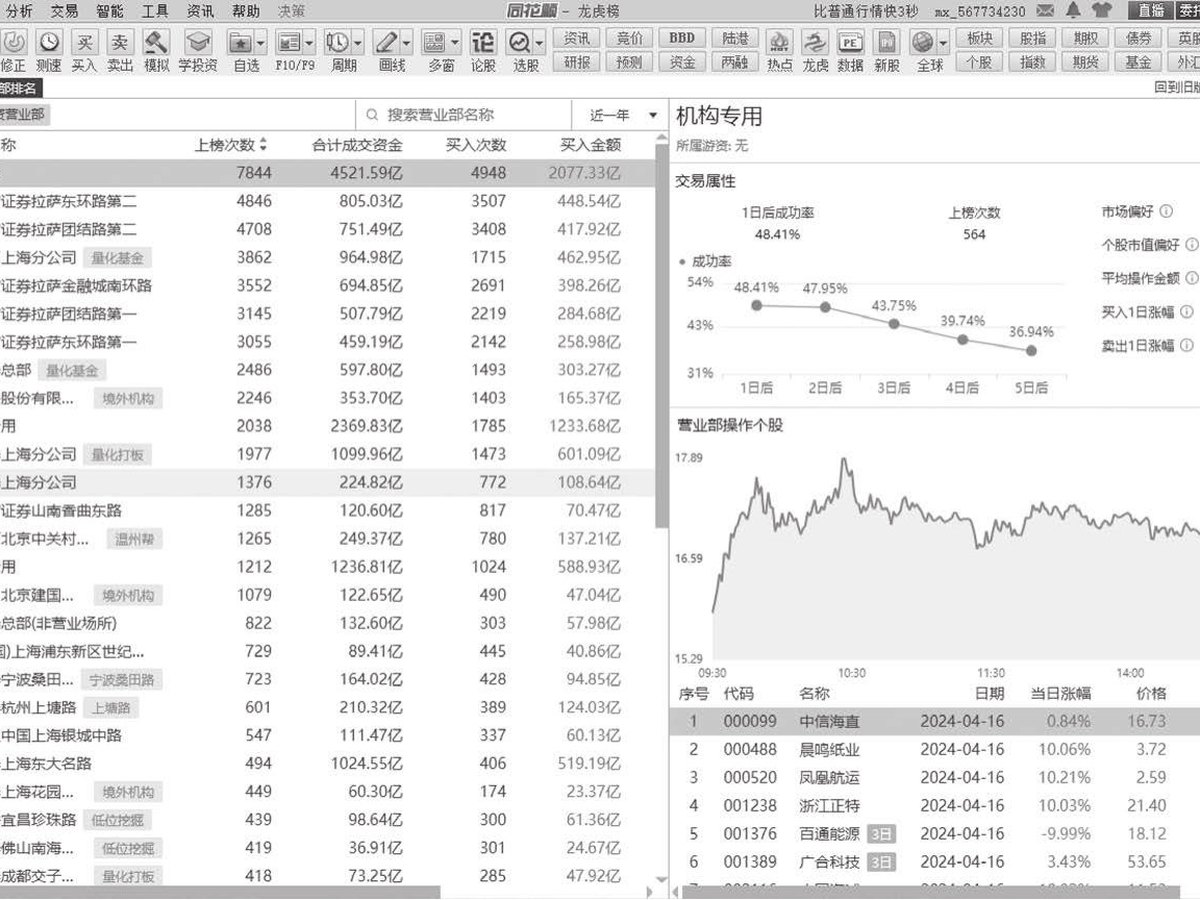This screenshot has width=1200, height=900.
Task: Open the 测速 speed test clock icon
Action: pos(49,42)
